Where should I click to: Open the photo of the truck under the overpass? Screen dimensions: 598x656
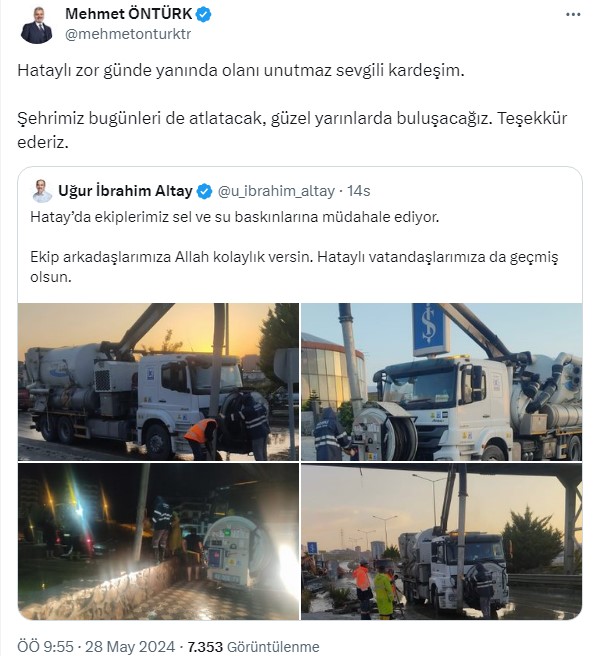pos(441,541)
